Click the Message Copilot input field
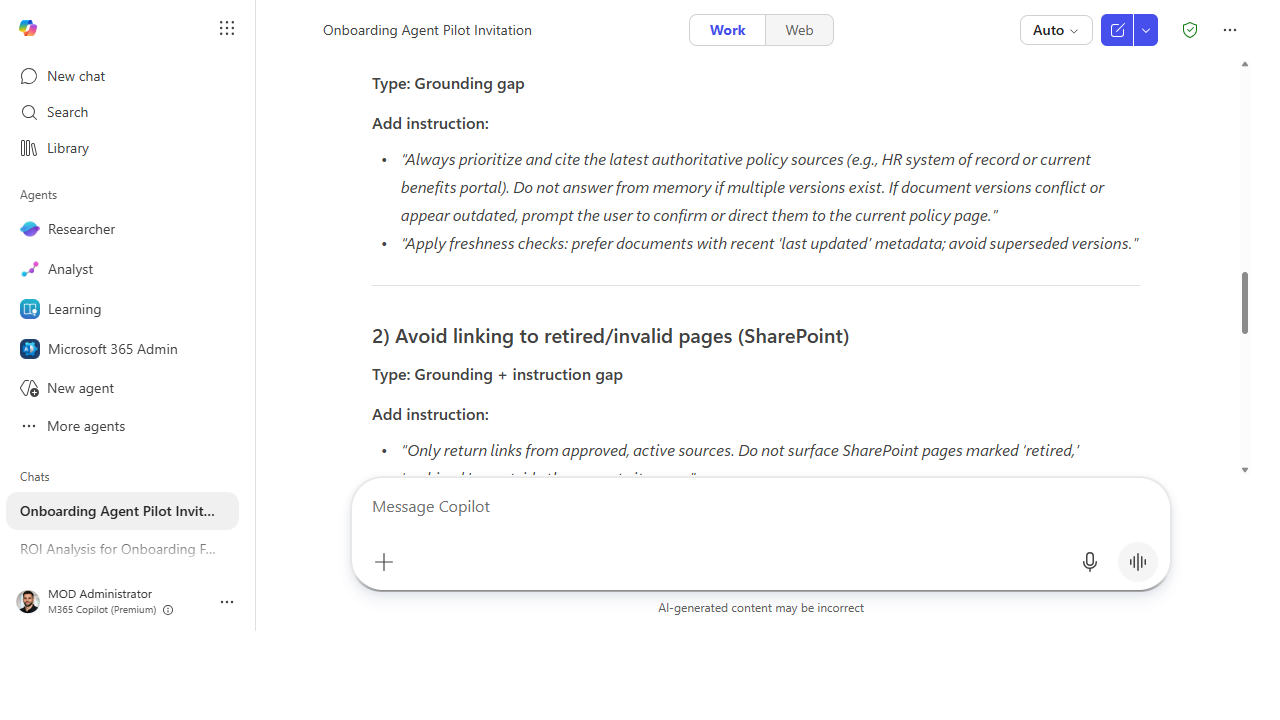Screen dimensions: 1280x720 (x=760, y=507)
